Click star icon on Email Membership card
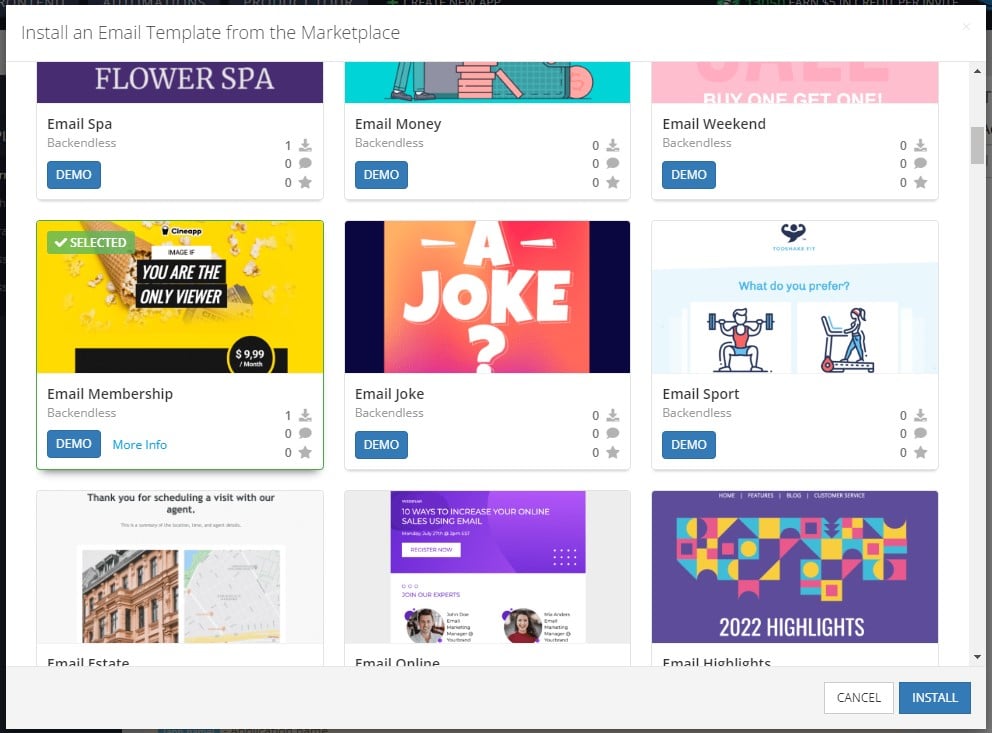The image size is (992, 733). (x=305, y=452)
